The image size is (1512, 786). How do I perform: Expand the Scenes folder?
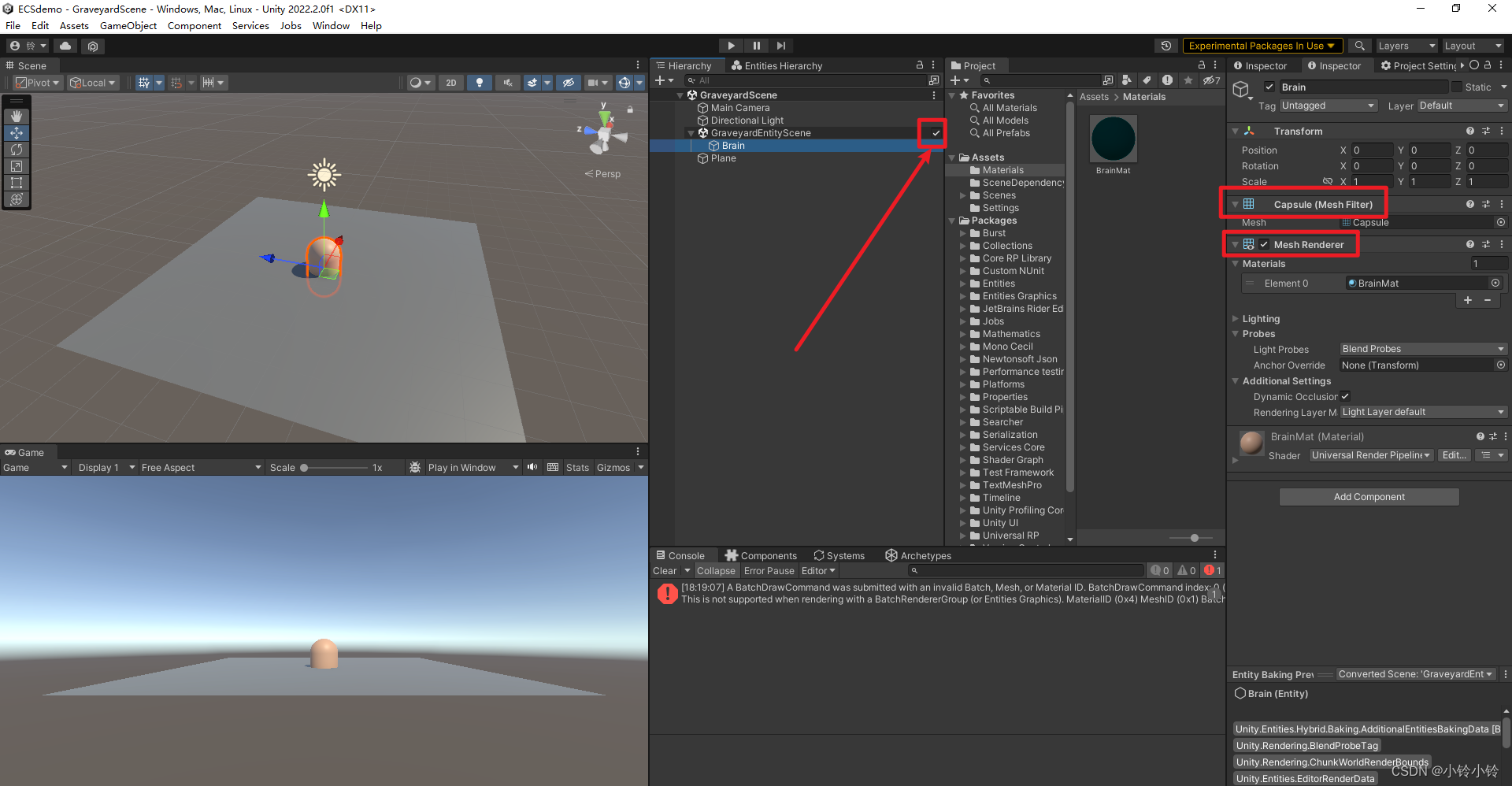963,196
